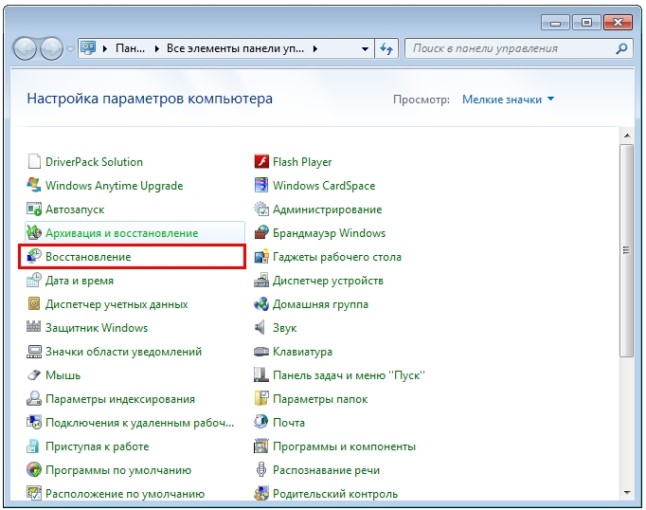This screenshot has width=646, height=510.
Task: Click the Приступая к работе icon
Action: [34, 446]
